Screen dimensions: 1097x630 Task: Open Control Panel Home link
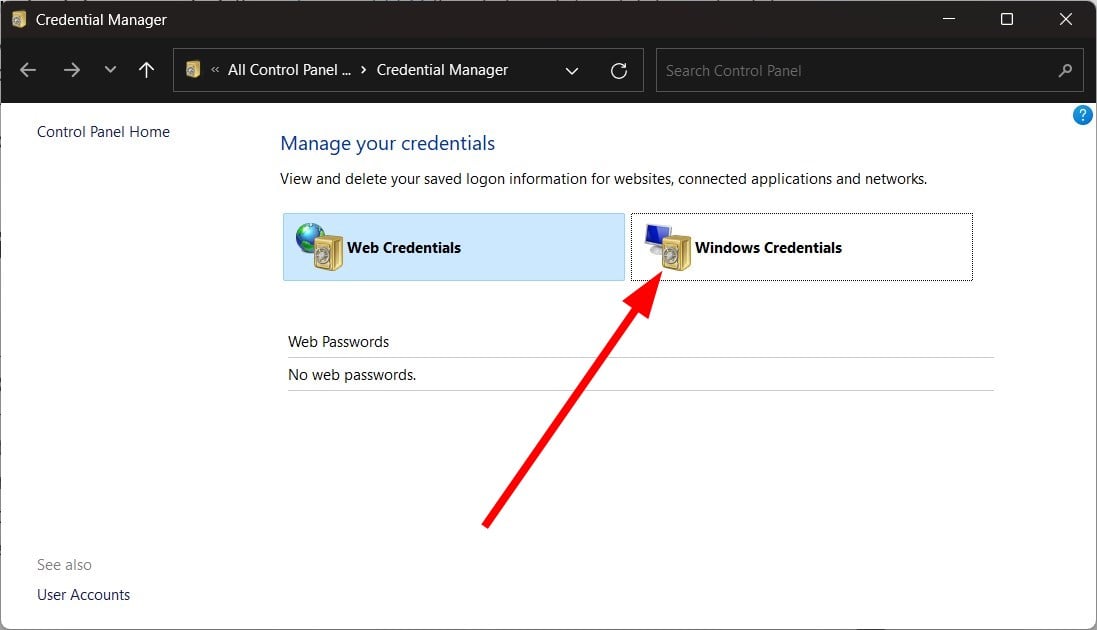(x=103, y=131)
